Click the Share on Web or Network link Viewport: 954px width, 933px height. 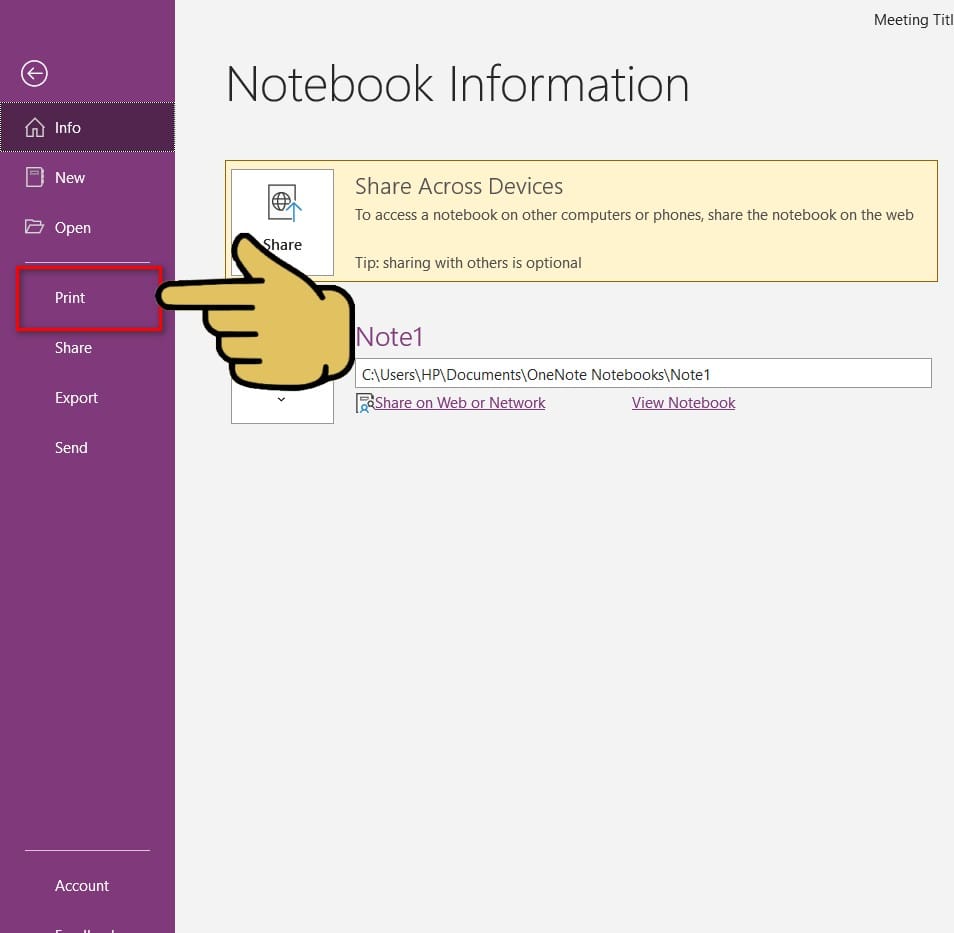(x=460, y=403)
